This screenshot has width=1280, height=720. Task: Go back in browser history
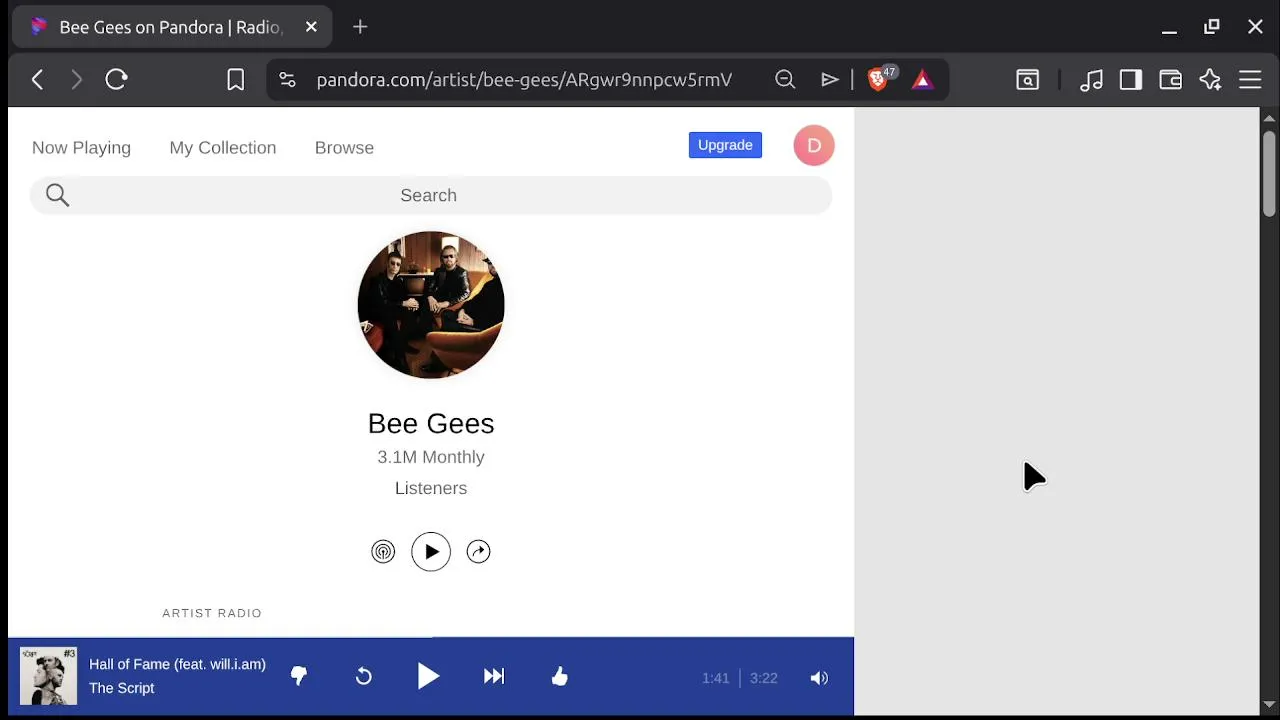coord(37,80)
